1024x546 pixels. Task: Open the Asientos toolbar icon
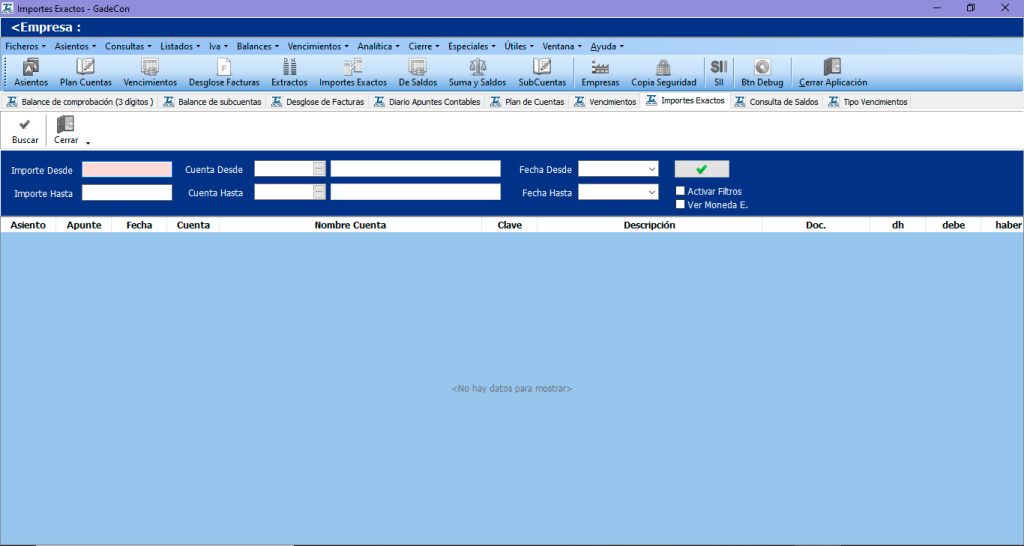(31, 68)
